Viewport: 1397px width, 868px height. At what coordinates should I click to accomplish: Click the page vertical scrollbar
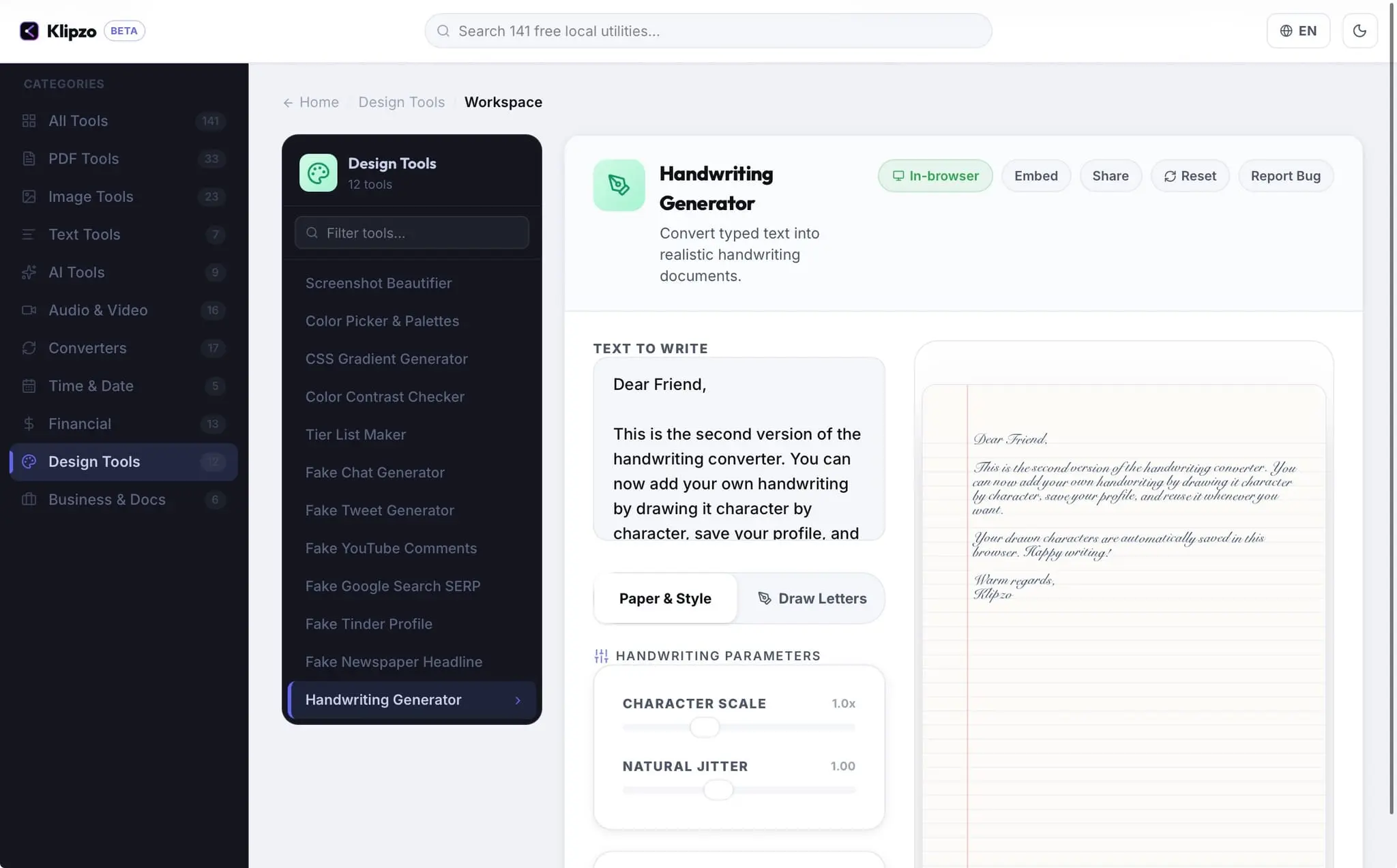(1392, 409)
